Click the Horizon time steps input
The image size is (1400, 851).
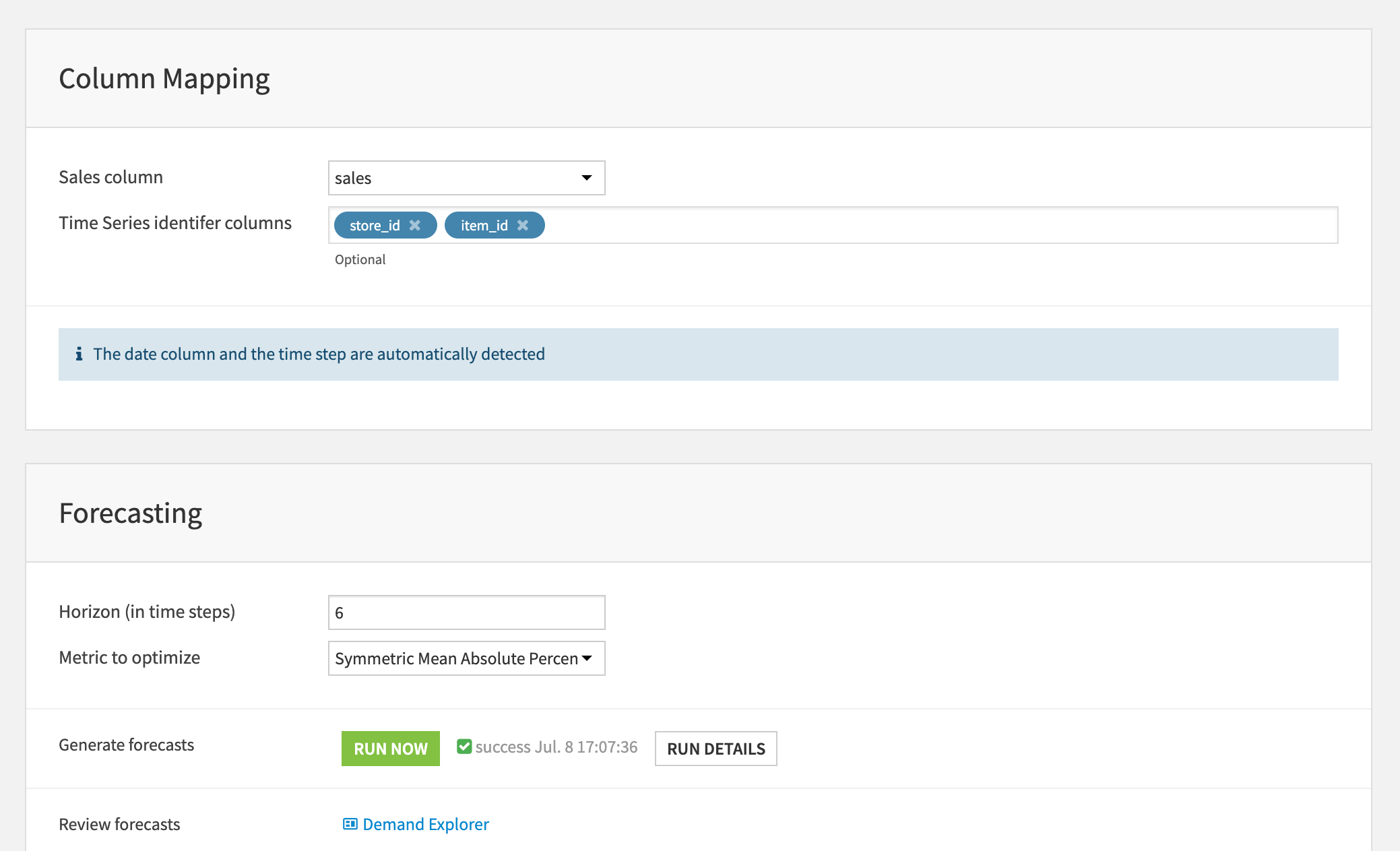(x=466, y=612)
